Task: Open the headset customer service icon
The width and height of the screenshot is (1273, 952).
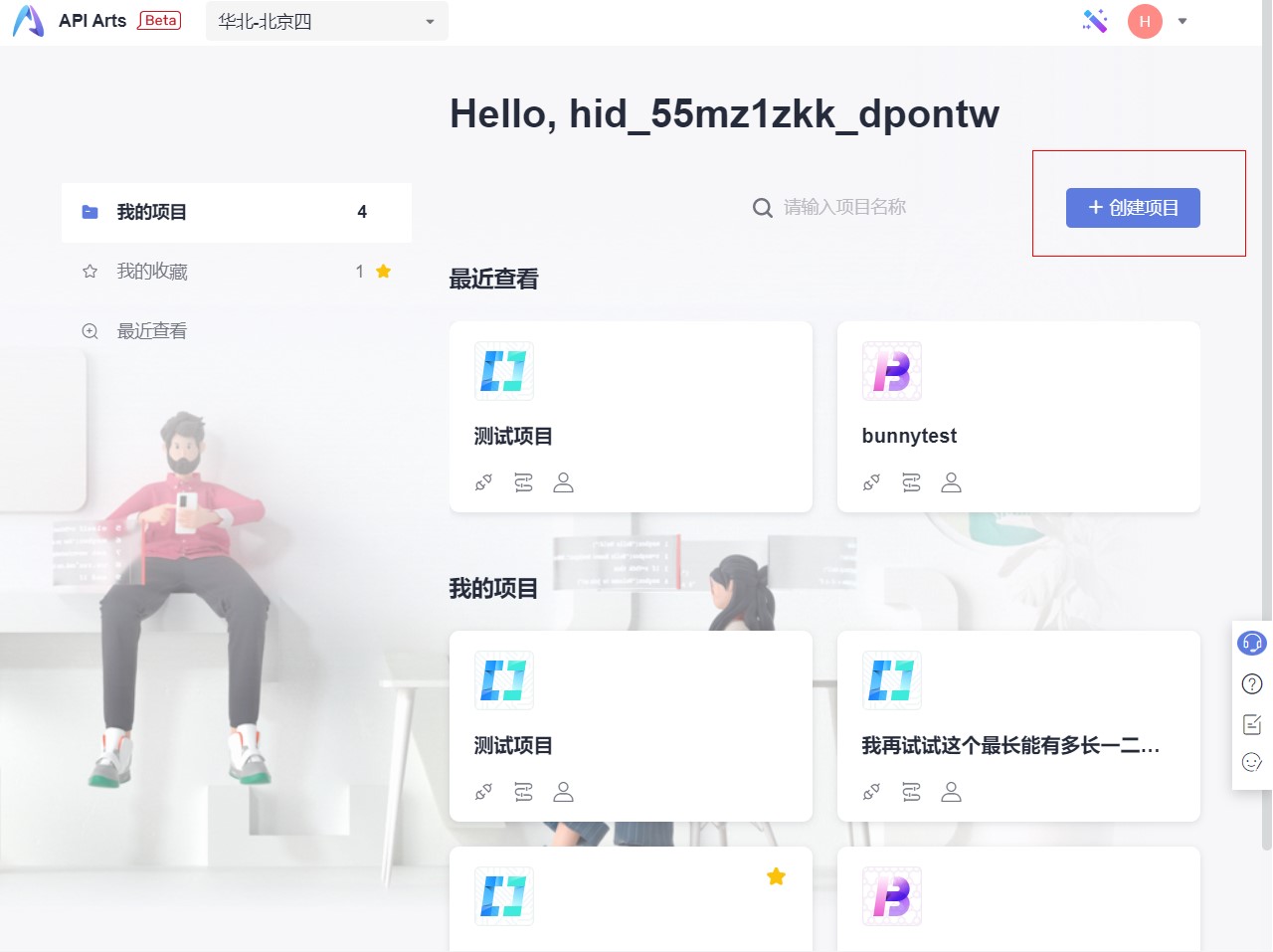Action: 1252,643
